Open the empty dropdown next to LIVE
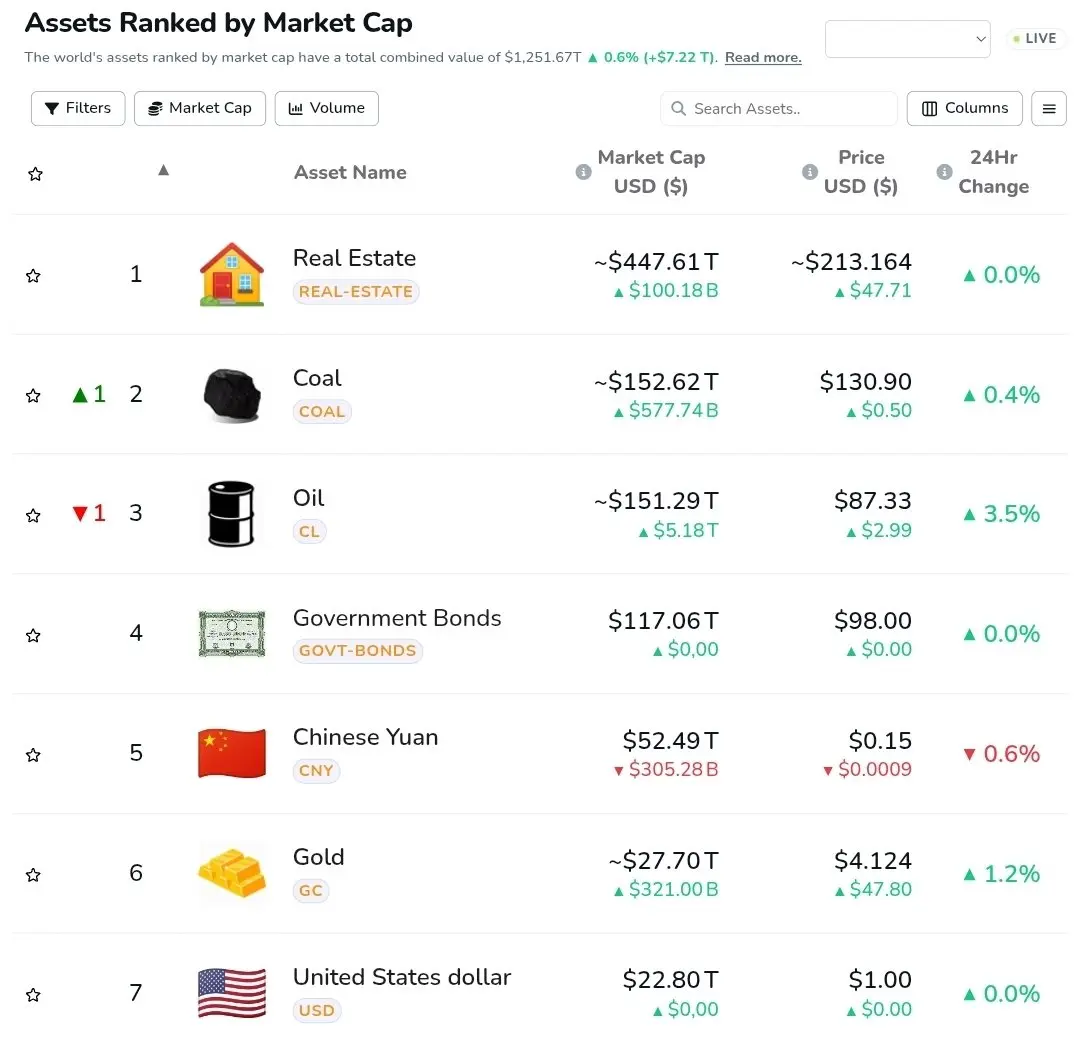The height and width of the screenshot is (1049, 1080). [907, 39]
